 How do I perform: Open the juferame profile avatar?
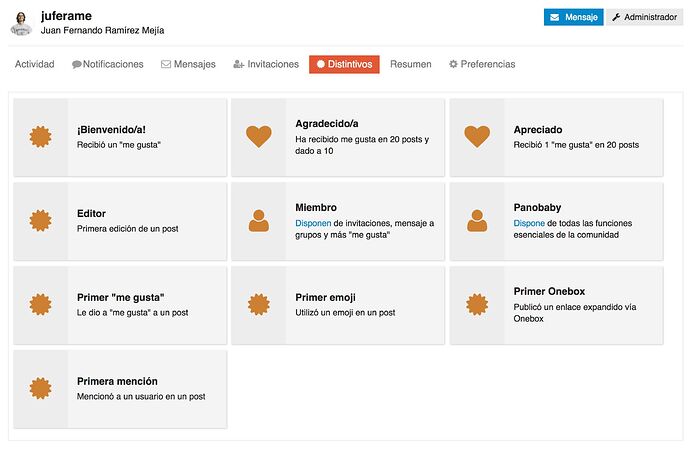click(21, 23)
